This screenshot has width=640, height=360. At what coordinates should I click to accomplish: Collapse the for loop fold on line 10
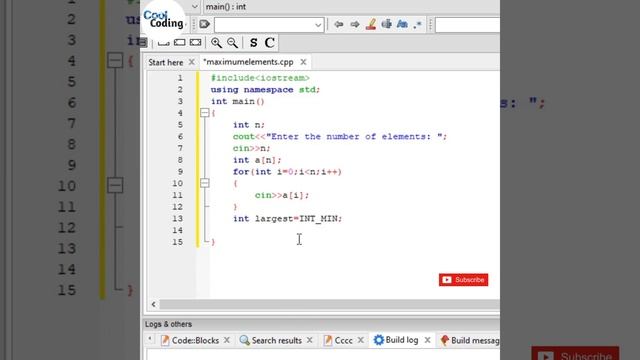[205, 183]
